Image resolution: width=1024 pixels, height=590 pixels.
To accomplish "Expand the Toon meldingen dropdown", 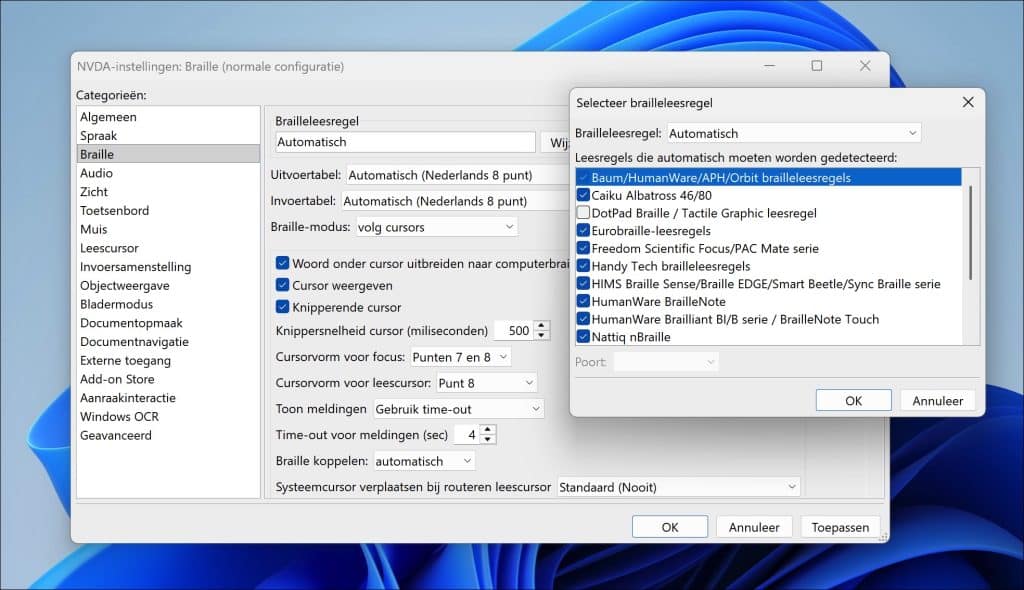I will coord(458,409).
